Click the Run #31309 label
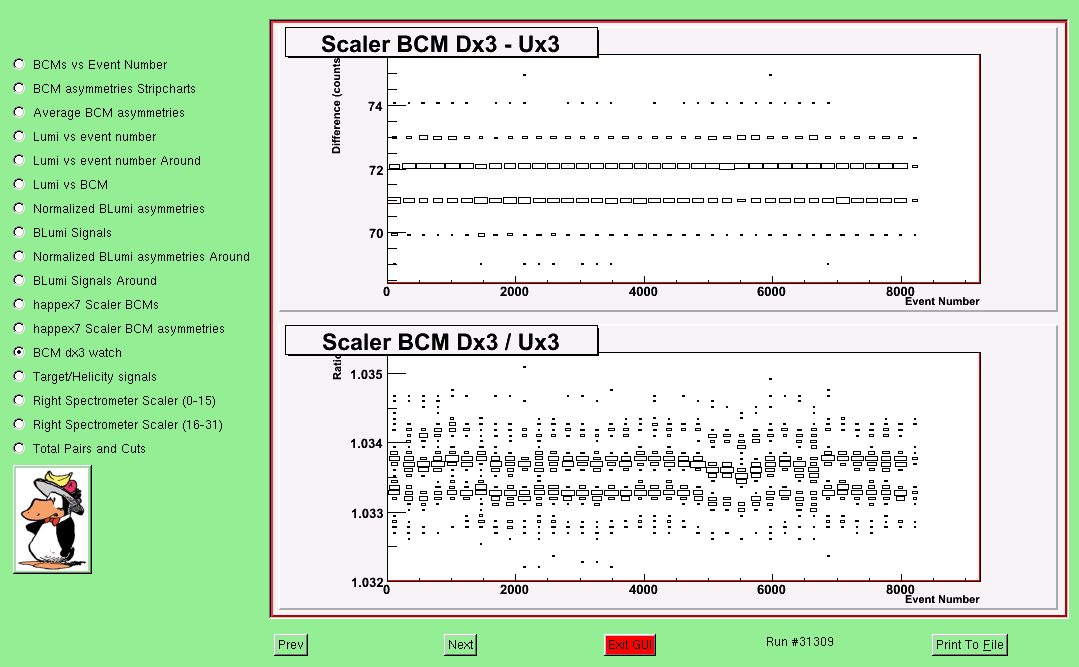This screenshot has height=667, width=1079. 800,642
